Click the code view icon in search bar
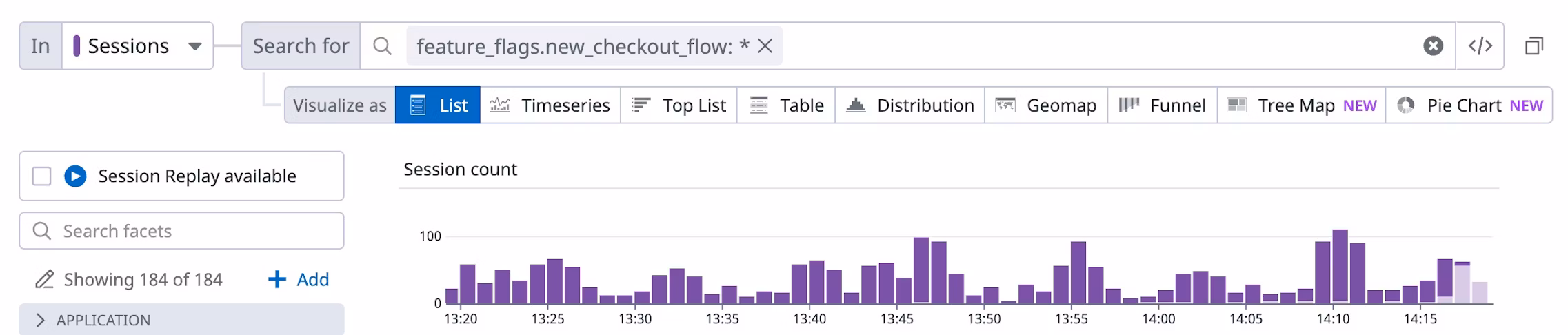This screenshot has height=335, width=1568. click(x=1480, y=46)
